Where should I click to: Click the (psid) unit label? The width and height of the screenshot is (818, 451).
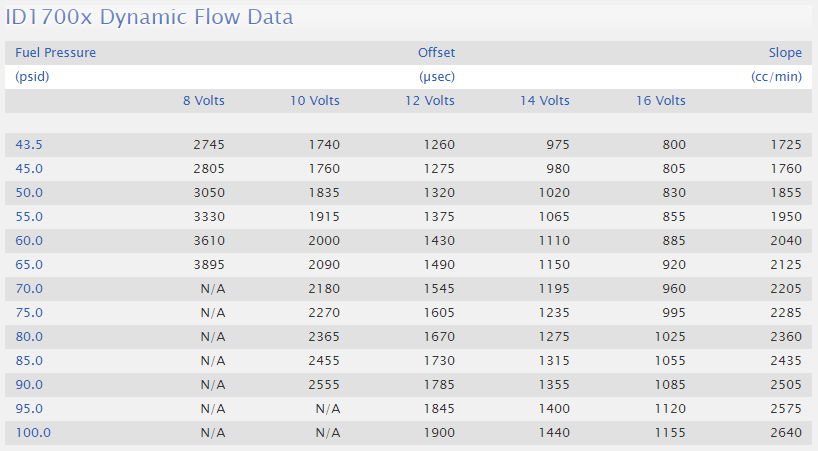(32, 77)
